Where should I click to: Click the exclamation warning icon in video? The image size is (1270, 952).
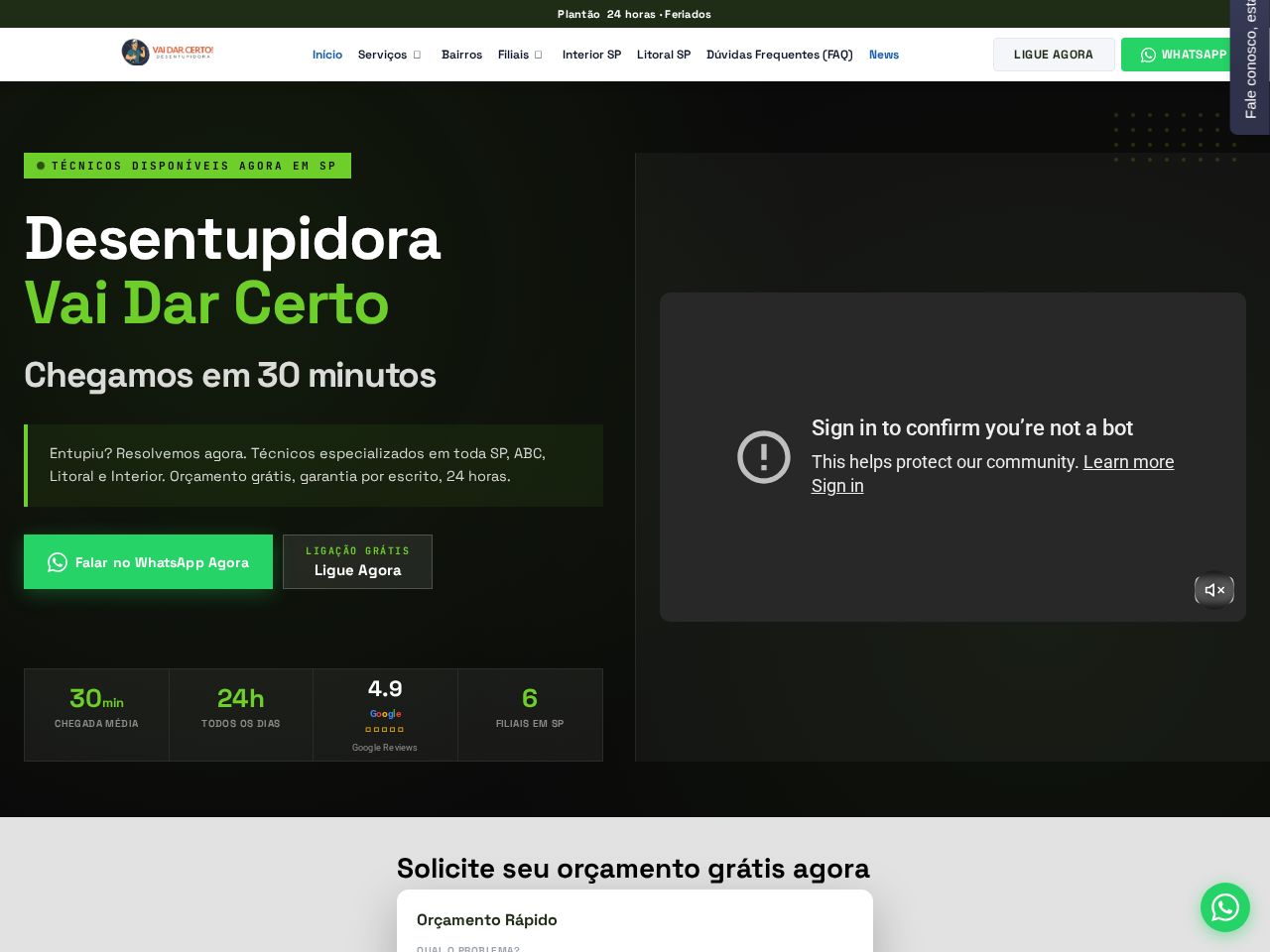point(764,457)
